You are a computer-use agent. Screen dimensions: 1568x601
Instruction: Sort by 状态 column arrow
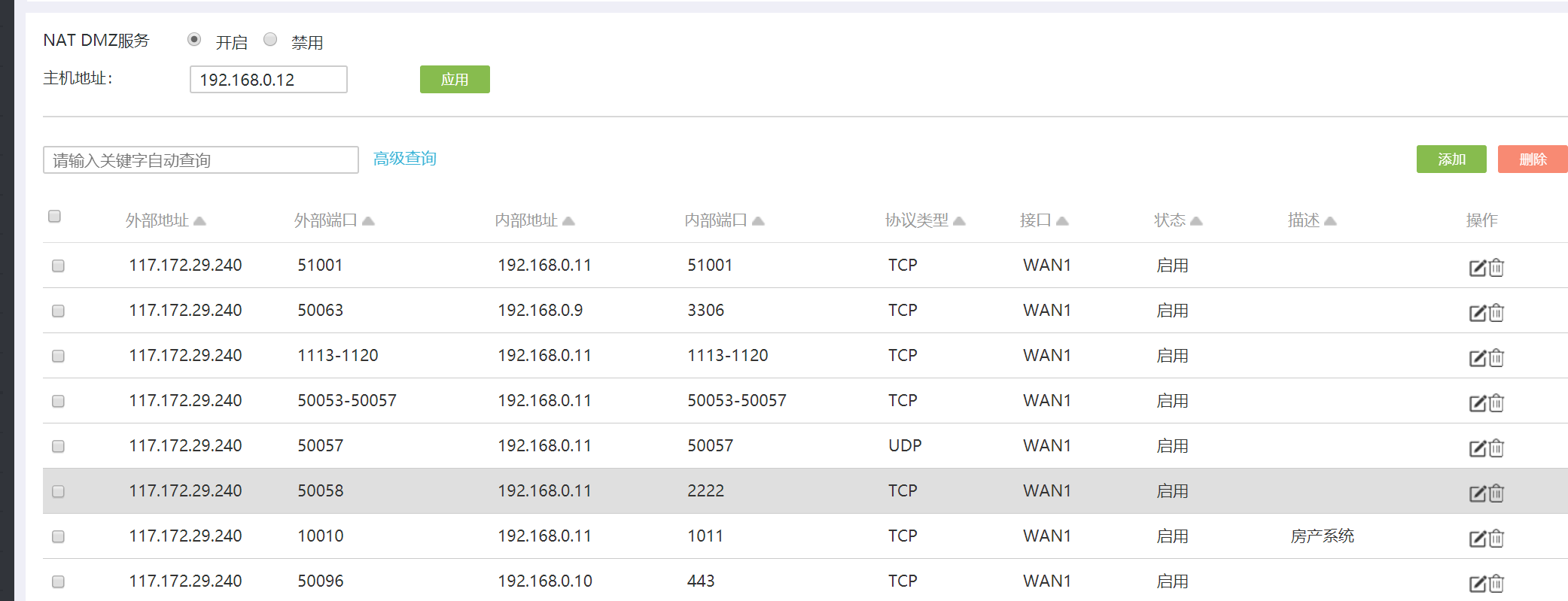(x=1196, y=220)
